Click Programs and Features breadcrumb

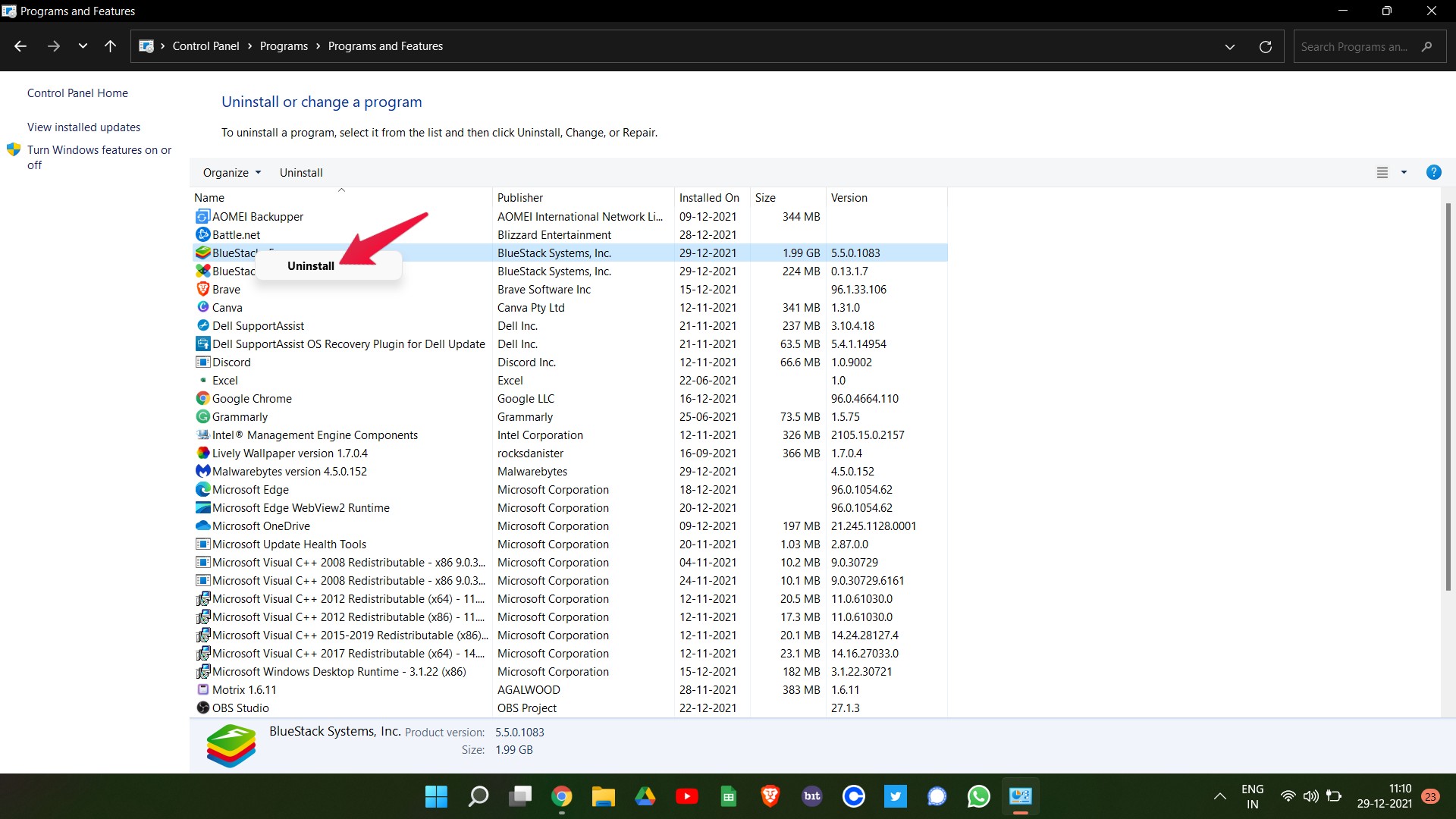point(385,46)
